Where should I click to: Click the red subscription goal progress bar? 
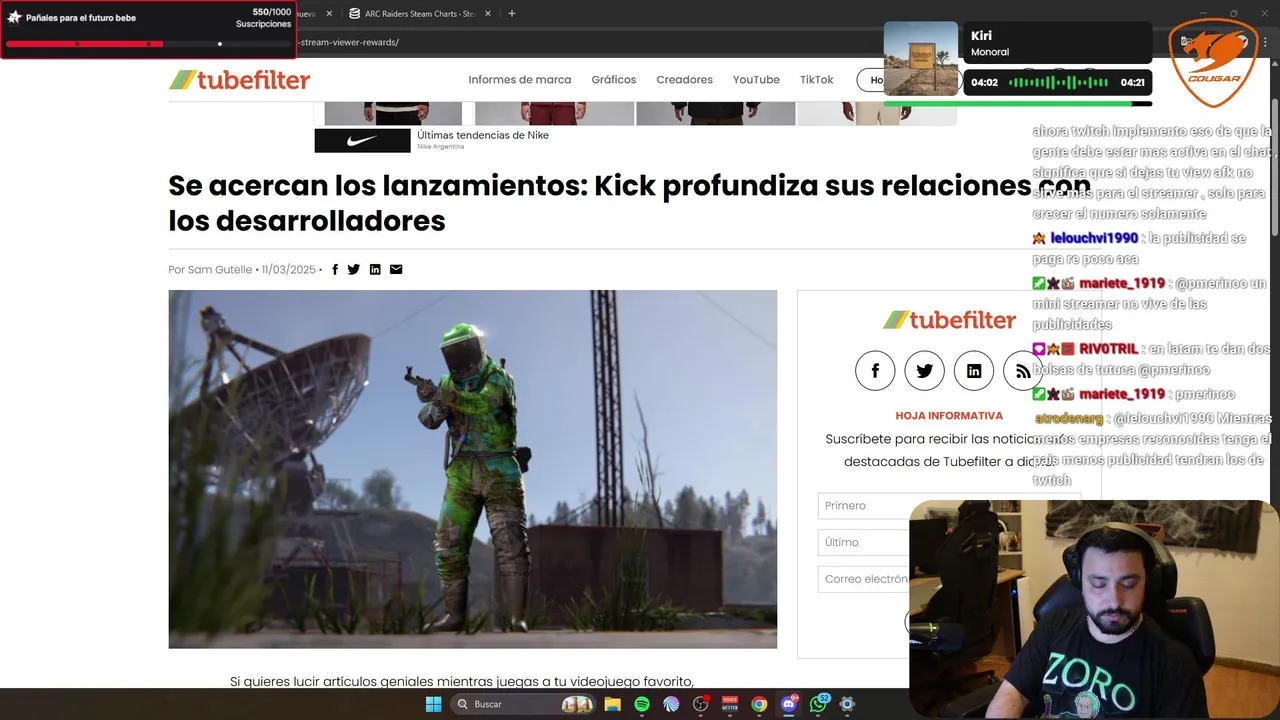148,44
